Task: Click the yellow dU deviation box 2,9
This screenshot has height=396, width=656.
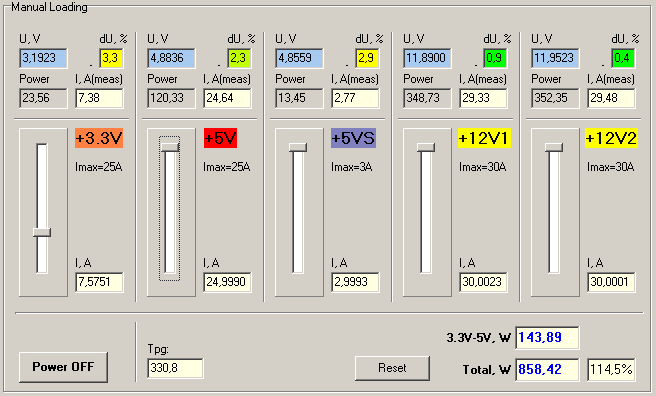Action: [367, 58]
